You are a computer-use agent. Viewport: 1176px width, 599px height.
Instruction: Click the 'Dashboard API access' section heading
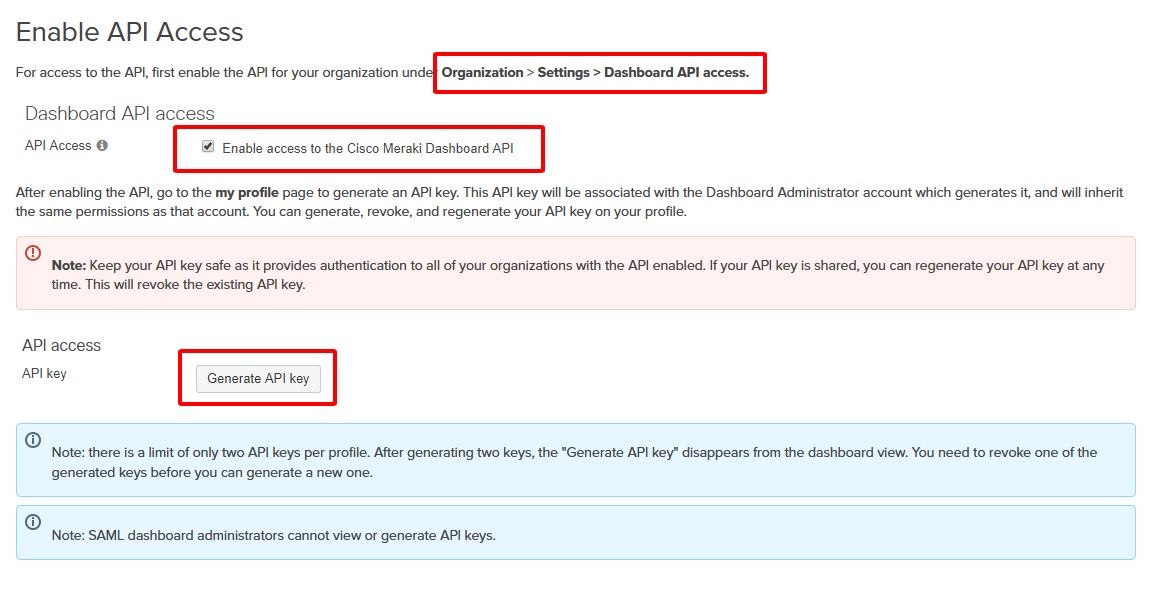pos(120,113)
